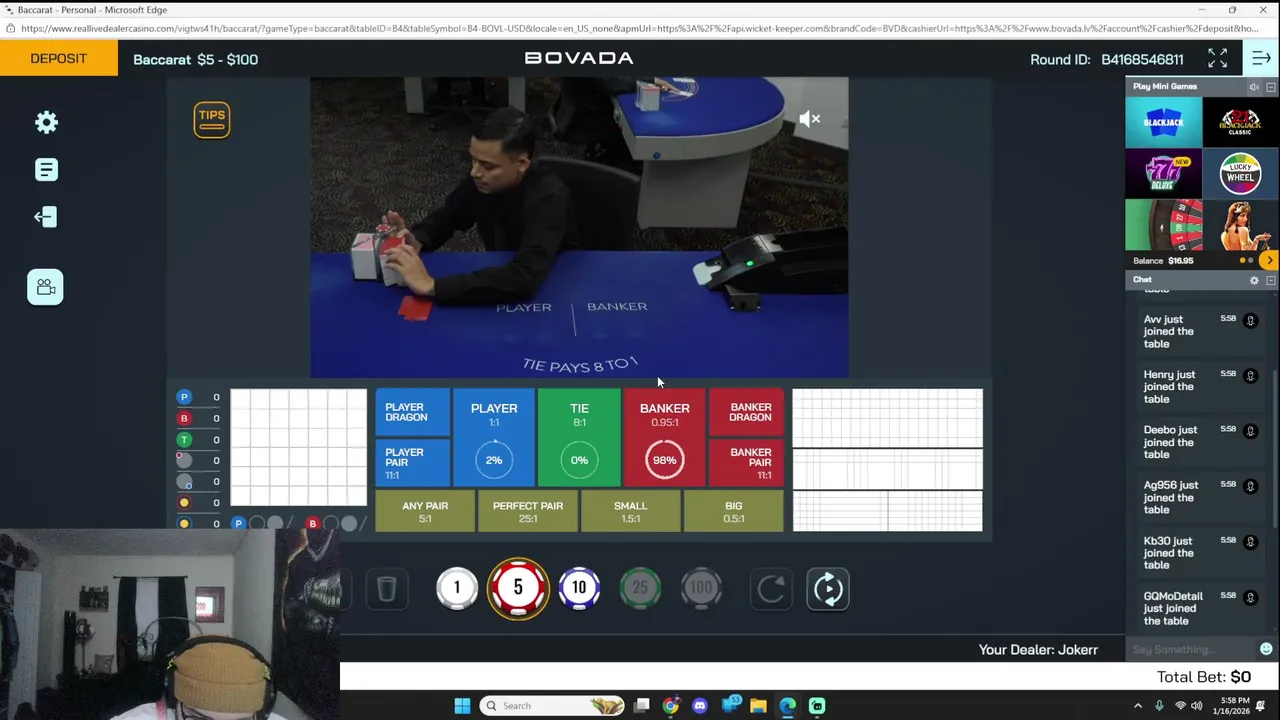Minimize the Chat panel

(1271, 281)
